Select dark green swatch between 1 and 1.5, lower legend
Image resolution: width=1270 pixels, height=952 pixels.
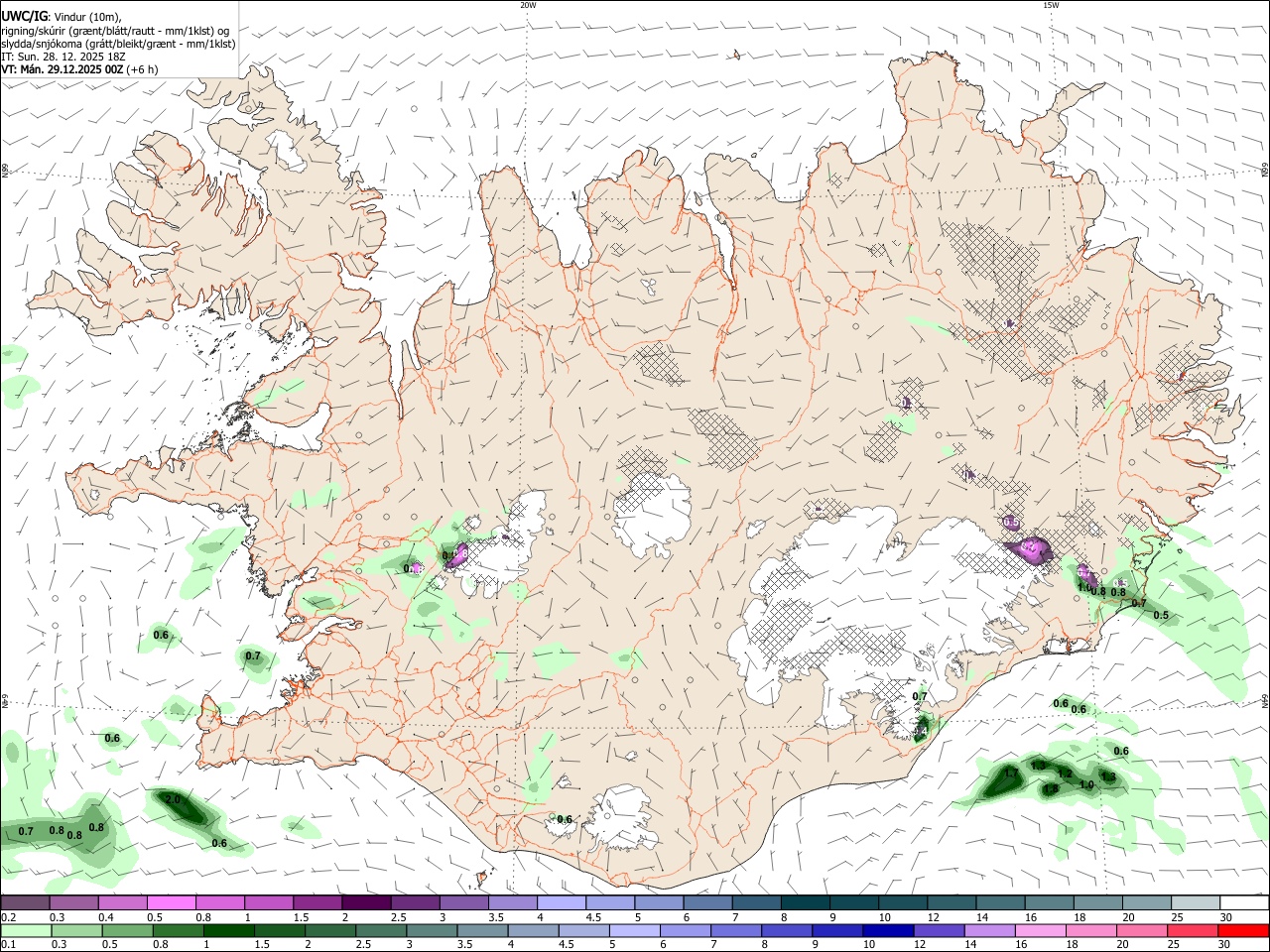click(227, 931)
